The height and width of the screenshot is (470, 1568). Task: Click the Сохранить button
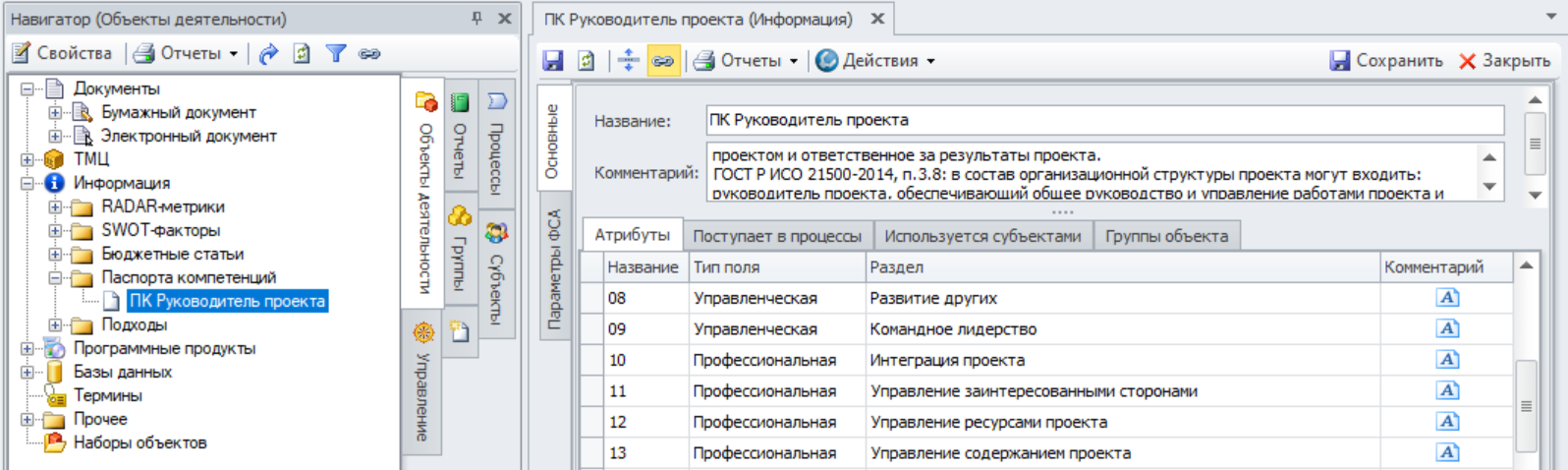point(1386,61)
